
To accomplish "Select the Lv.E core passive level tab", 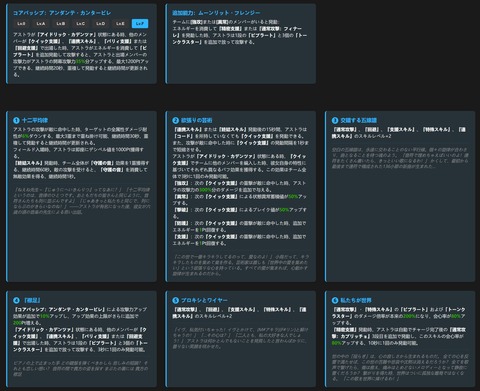I will 120,24.
